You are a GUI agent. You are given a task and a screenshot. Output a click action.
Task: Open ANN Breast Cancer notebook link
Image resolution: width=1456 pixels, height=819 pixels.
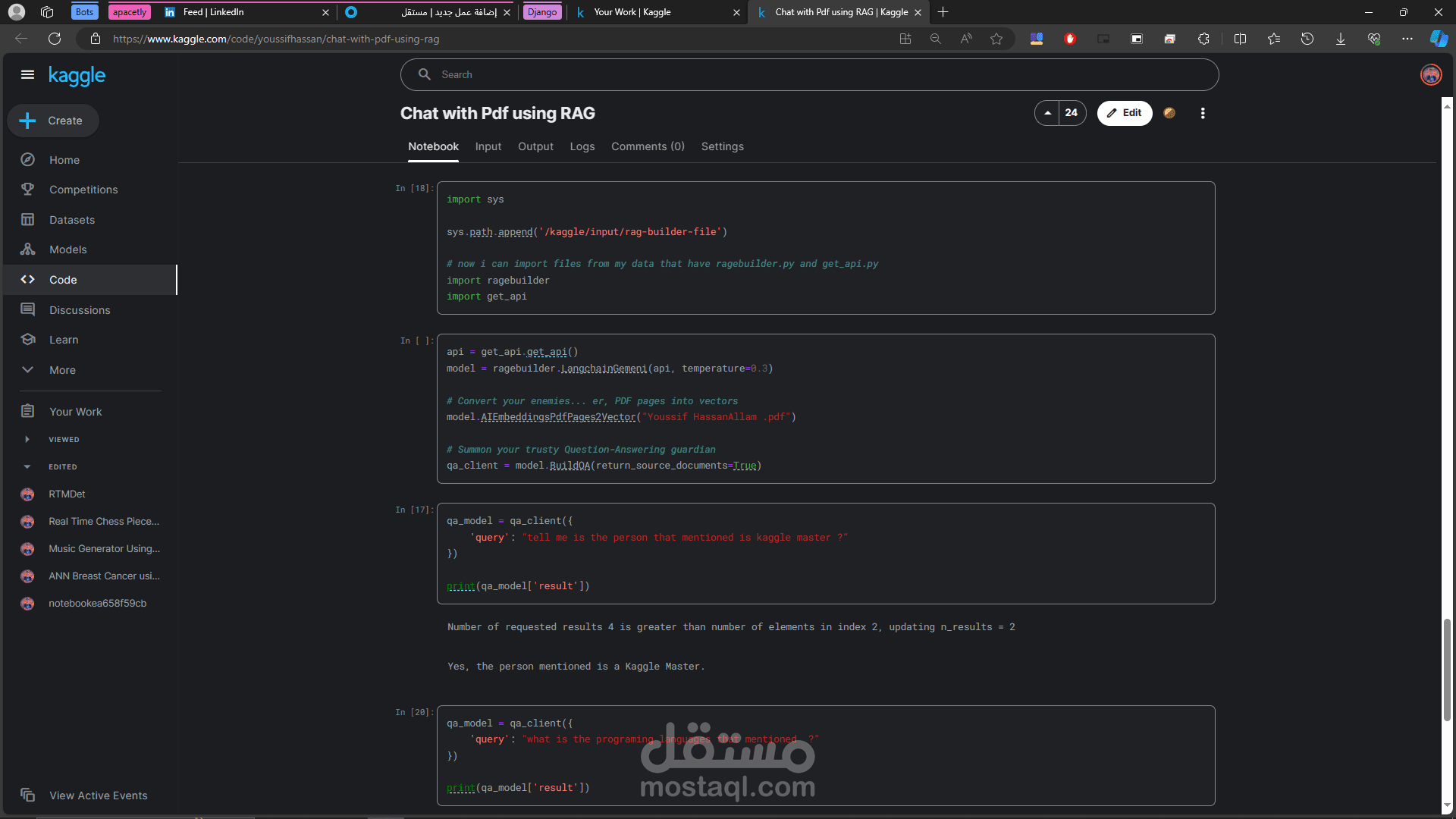(x=105, y=576)
